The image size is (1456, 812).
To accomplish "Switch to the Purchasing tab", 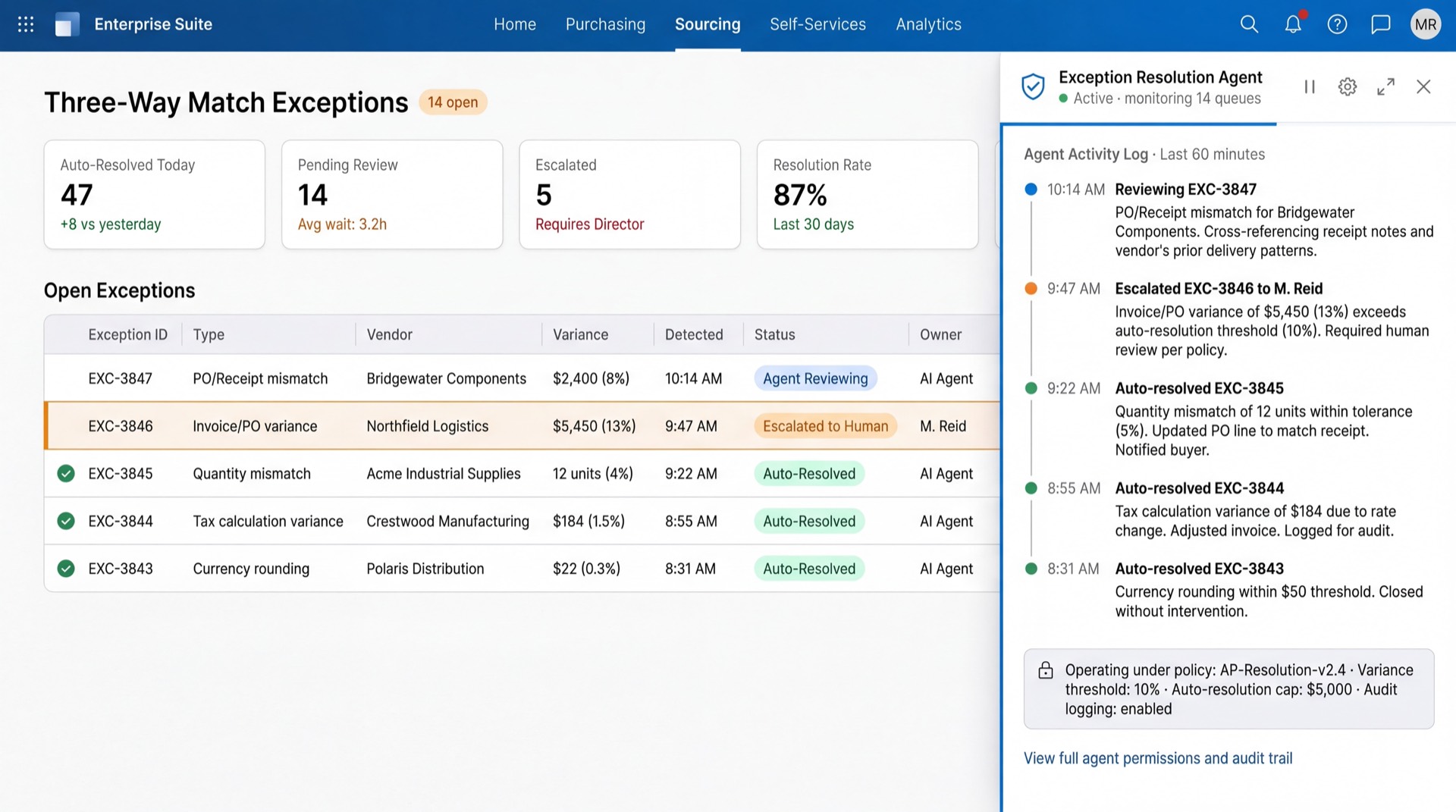I will pos(605,24).
